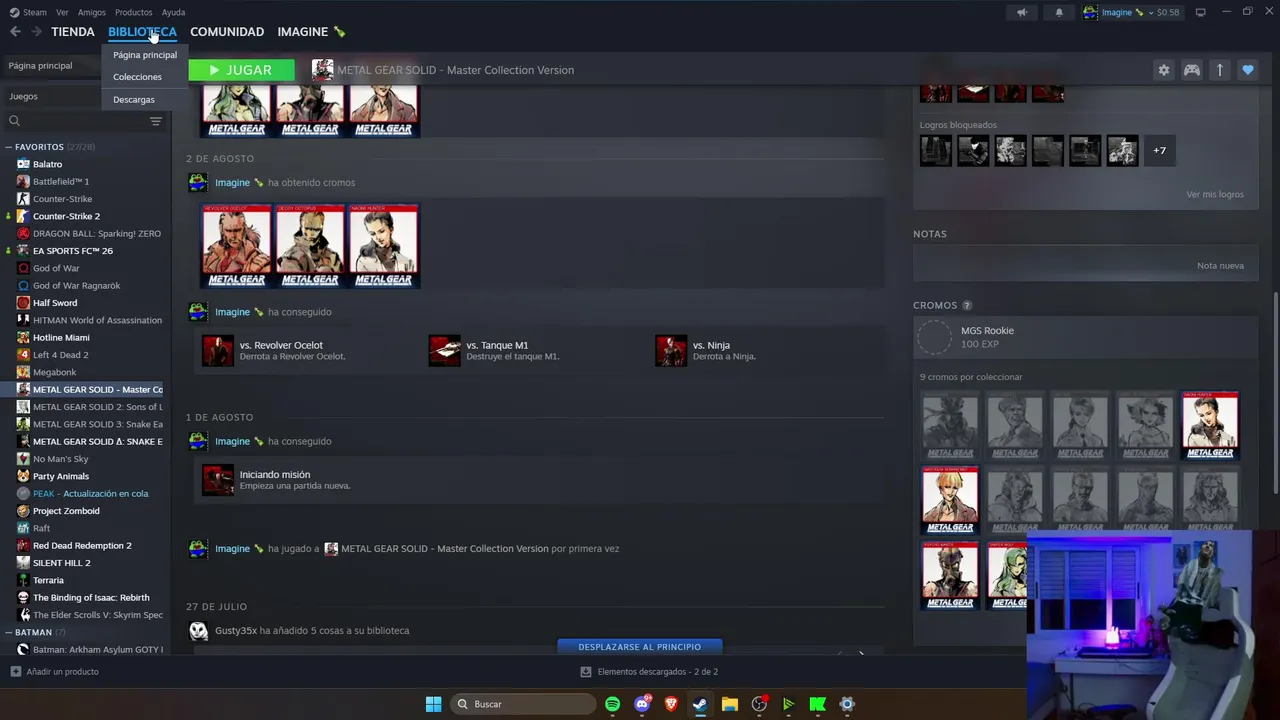Open the Productos menu
The width and height of the screenshot is (1280, 720).
133,12
